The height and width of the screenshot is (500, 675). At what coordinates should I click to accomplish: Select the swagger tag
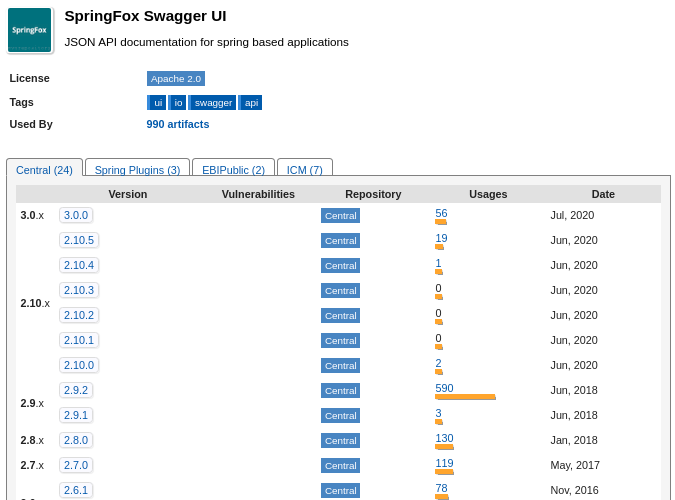[x=213, y=103]
